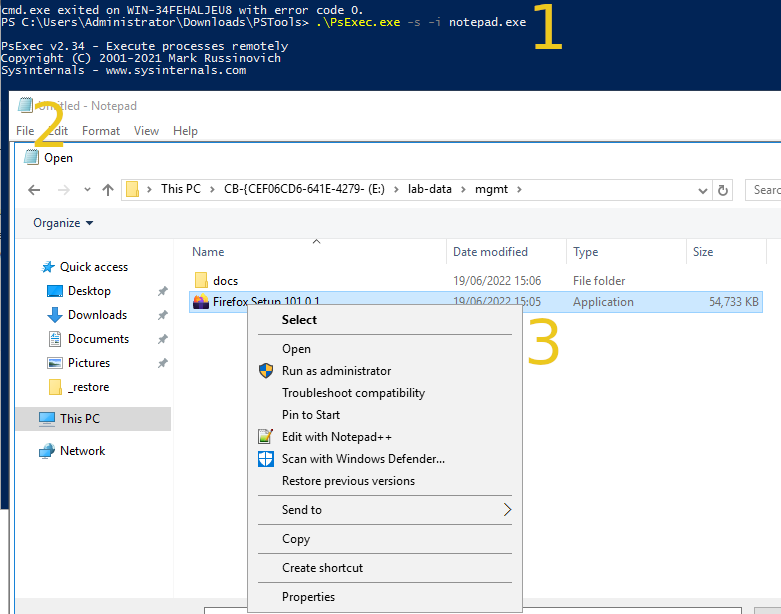The width and height of the screenshot is (781, 614).
Task: Click the pin icon beside Documents
Action: [162, 339]
